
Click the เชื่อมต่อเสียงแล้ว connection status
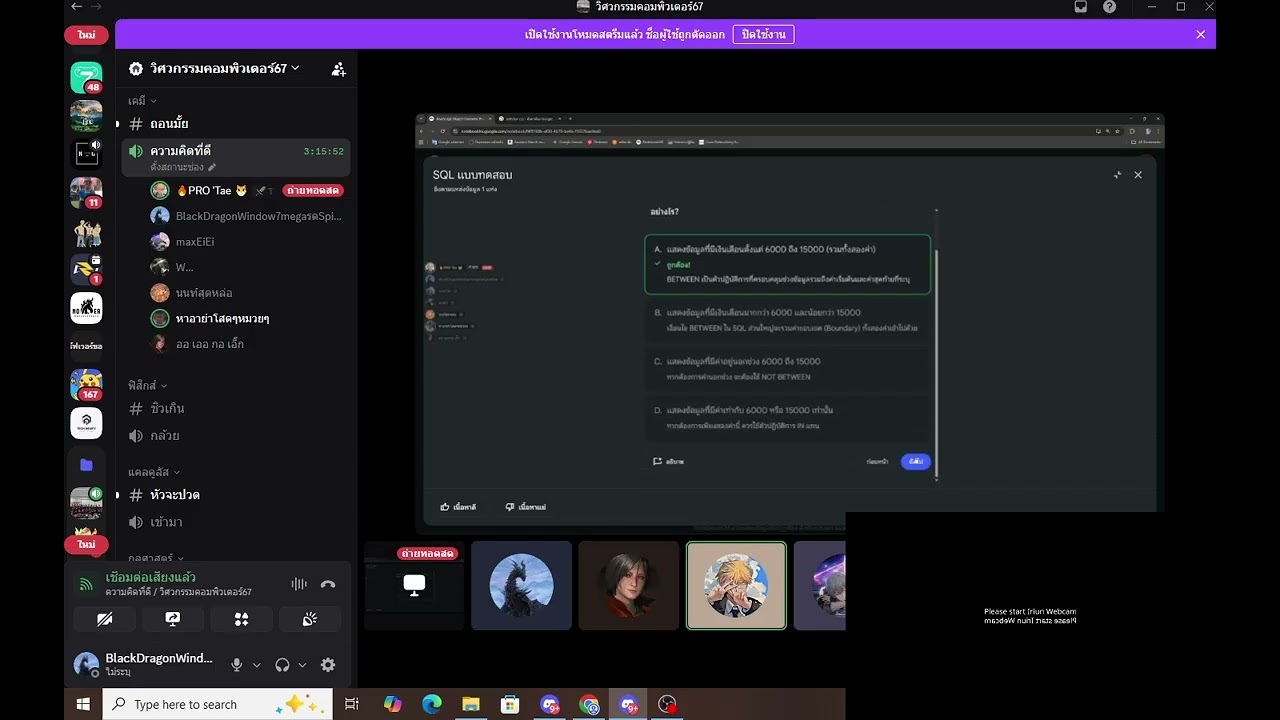(x=150, y=578)
